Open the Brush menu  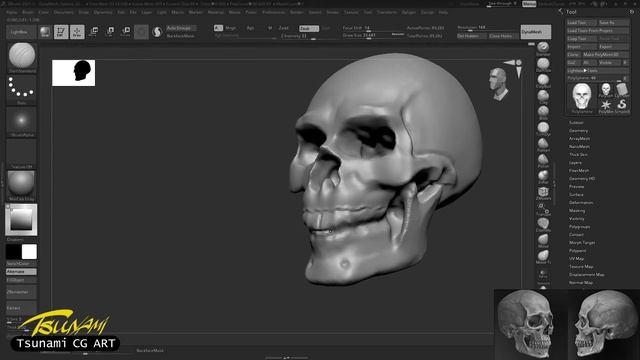tap(28, 12)
